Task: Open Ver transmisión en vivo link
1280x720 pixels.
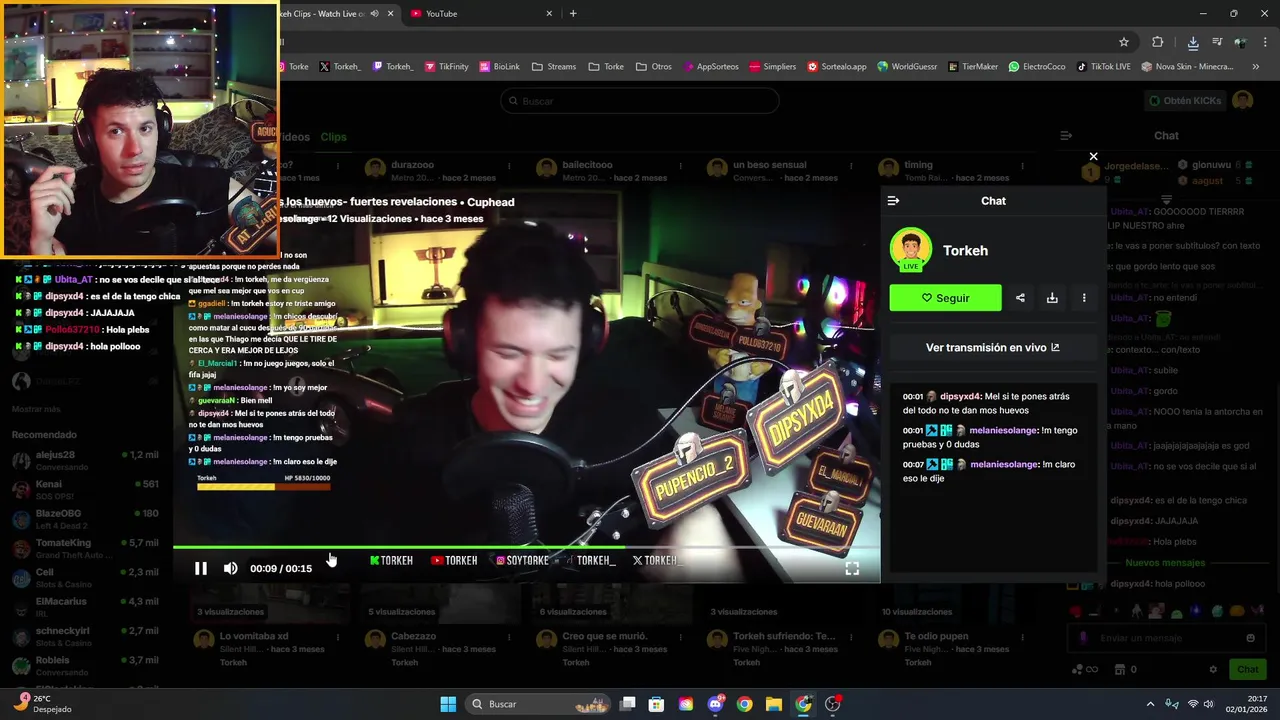Action: [993, 348]
